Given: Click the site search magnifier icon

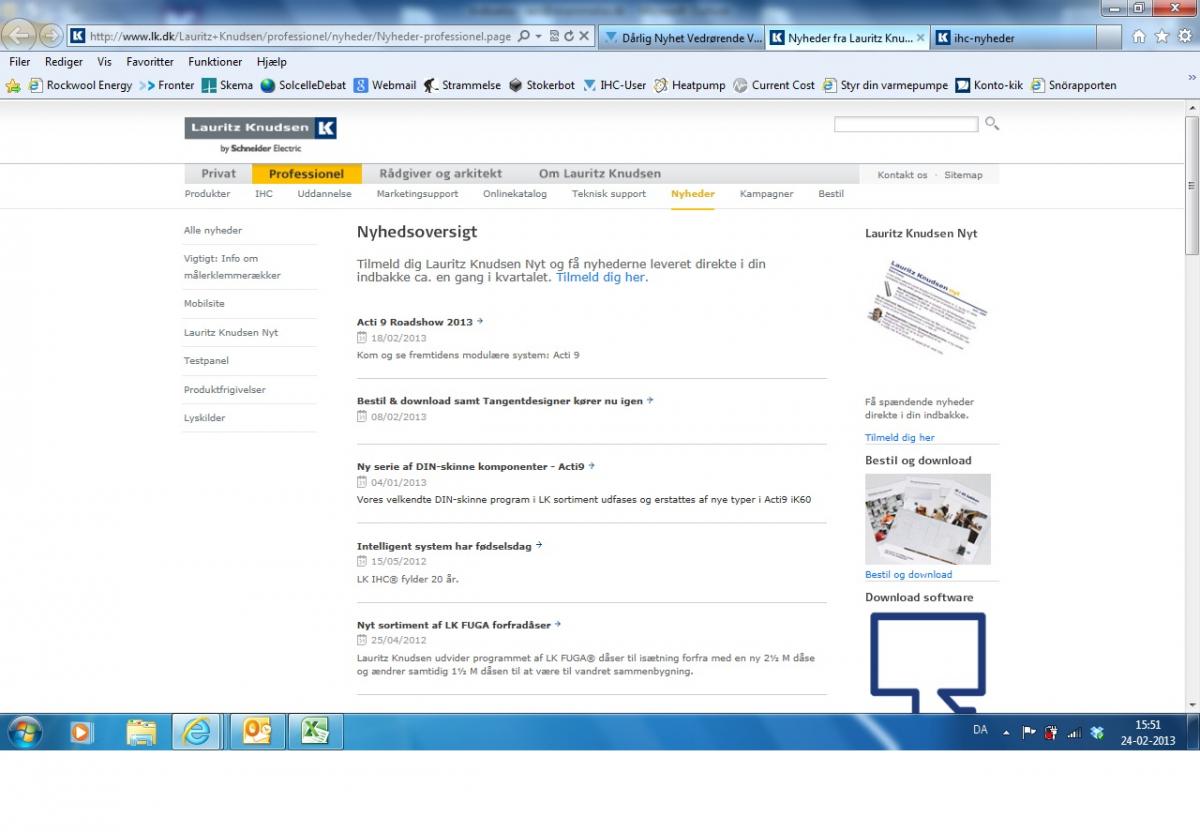Looking at the screenshot, I should coord(991,124).
